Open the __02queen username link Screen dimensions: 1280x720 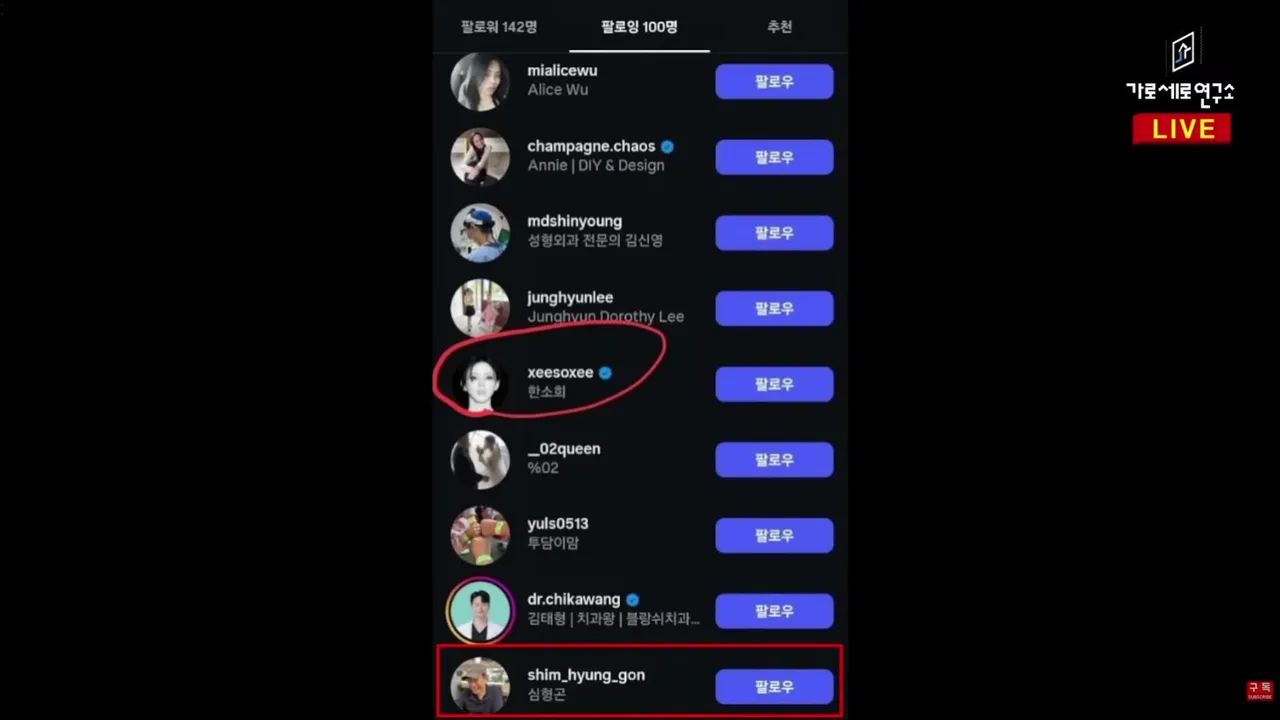coord(564,449)
